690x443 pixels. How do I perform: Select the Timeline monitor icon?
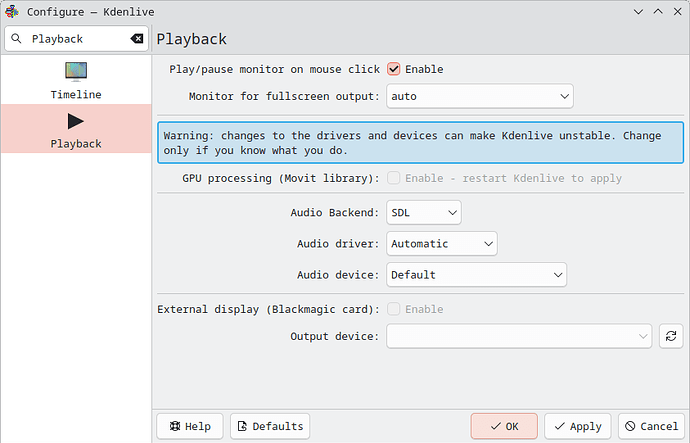[76, 72]
